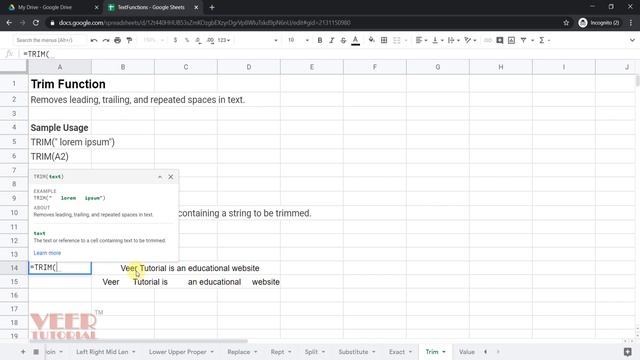Open vertical align dropdown
The height and width of the screenshot is (360, 640).
(x=437, y=40)
